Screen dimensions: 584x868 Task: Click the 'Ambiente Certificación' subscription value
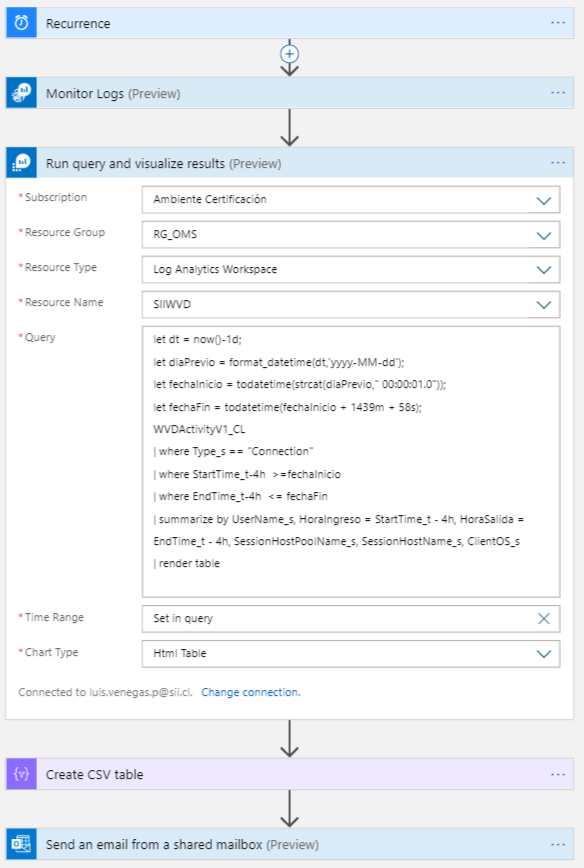tap(210, 199)
